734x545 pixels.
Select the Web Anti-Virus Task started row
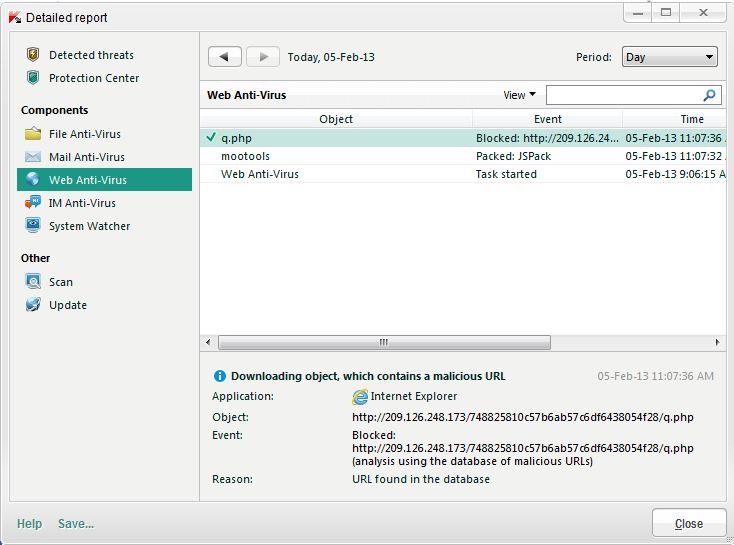[463, 174]
